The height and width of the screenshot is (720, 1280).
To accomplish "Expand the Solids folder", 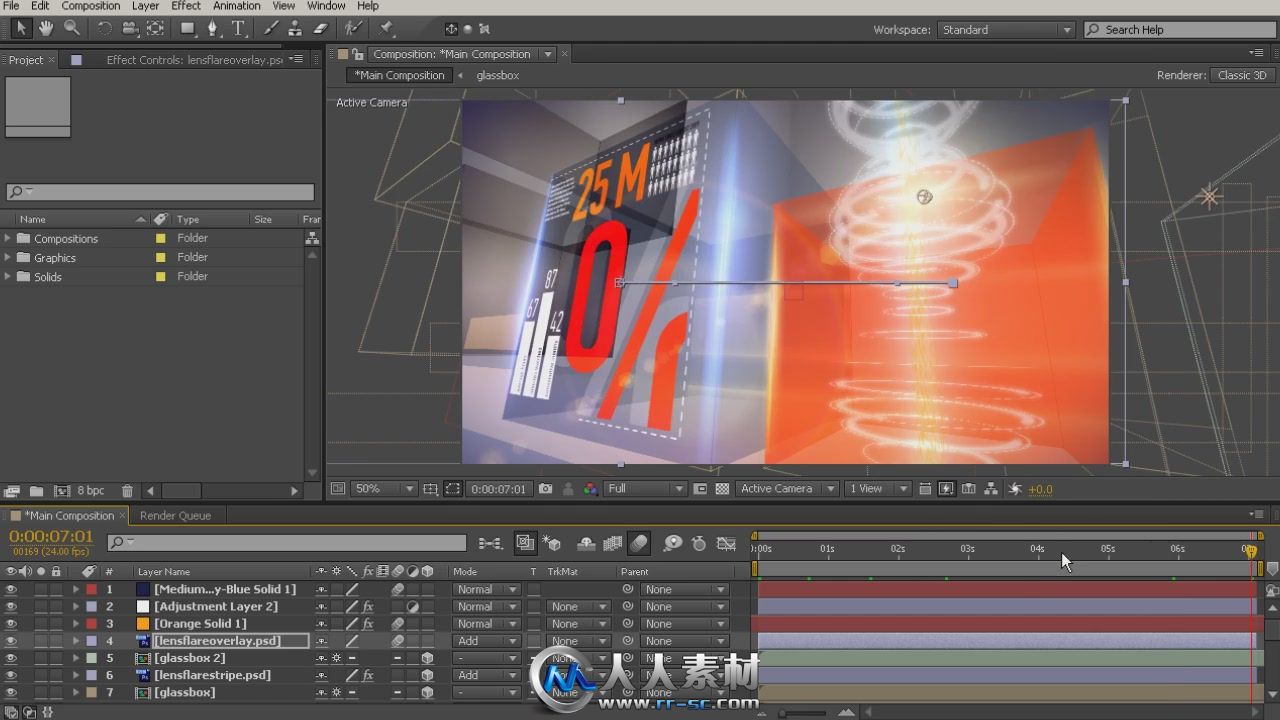I will coord(8,277).
